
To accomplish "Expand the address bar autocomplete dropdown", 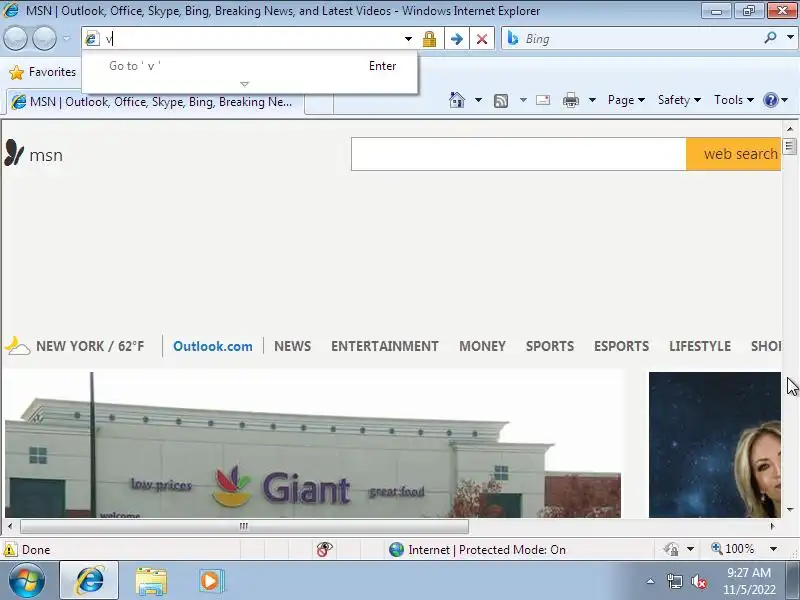I will coord(408,39).
